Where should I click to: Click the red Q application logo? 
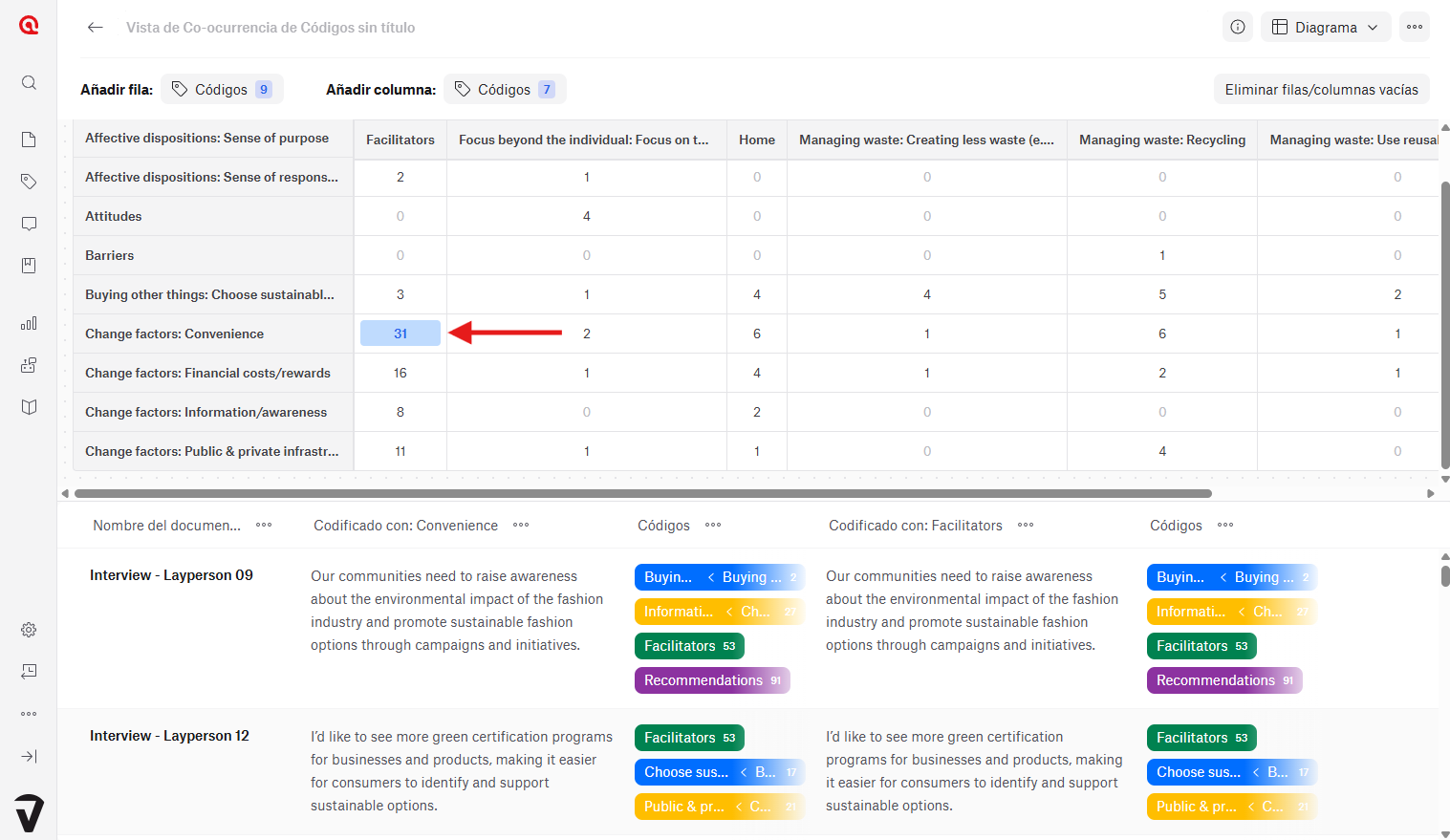coord(29,25)
